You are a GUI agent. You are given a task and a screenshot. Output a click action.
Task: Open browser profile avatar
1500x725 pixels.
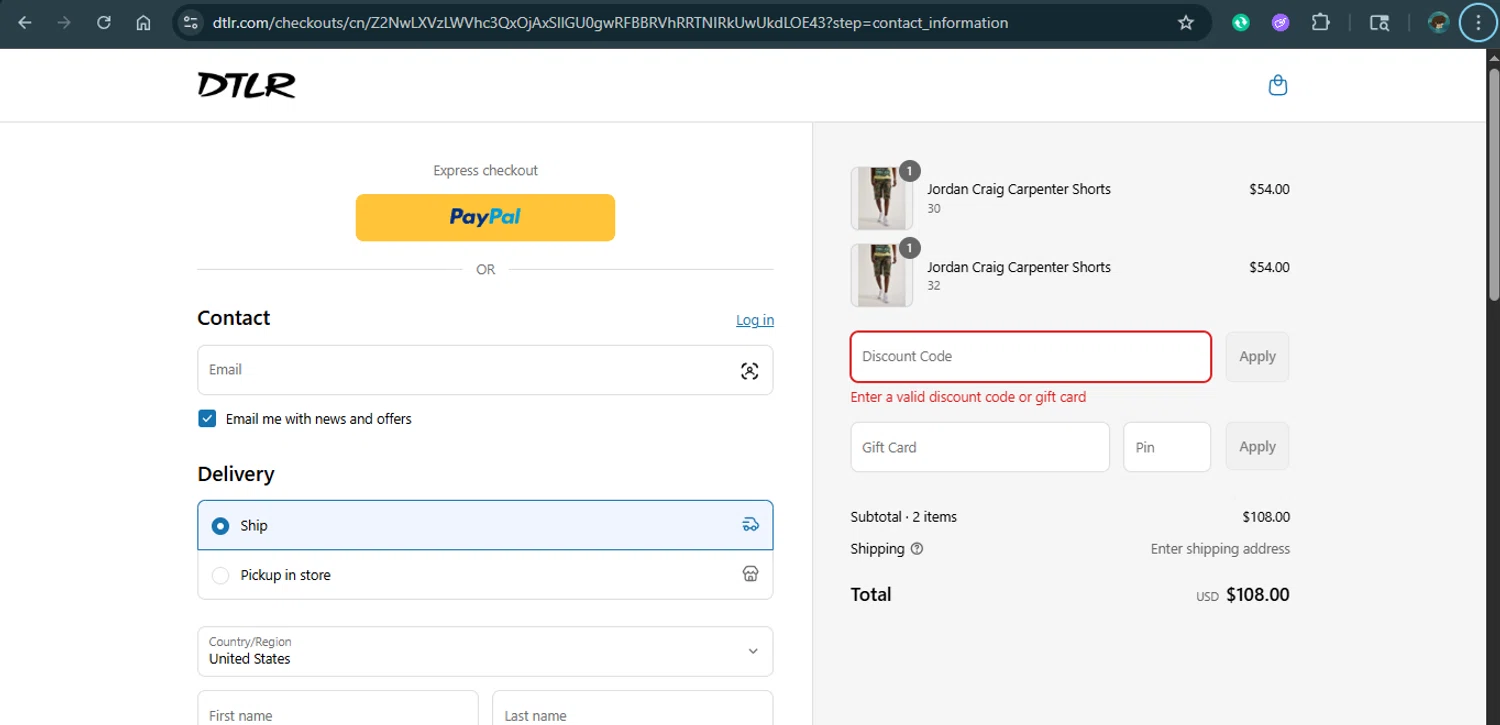(1439, 22)
